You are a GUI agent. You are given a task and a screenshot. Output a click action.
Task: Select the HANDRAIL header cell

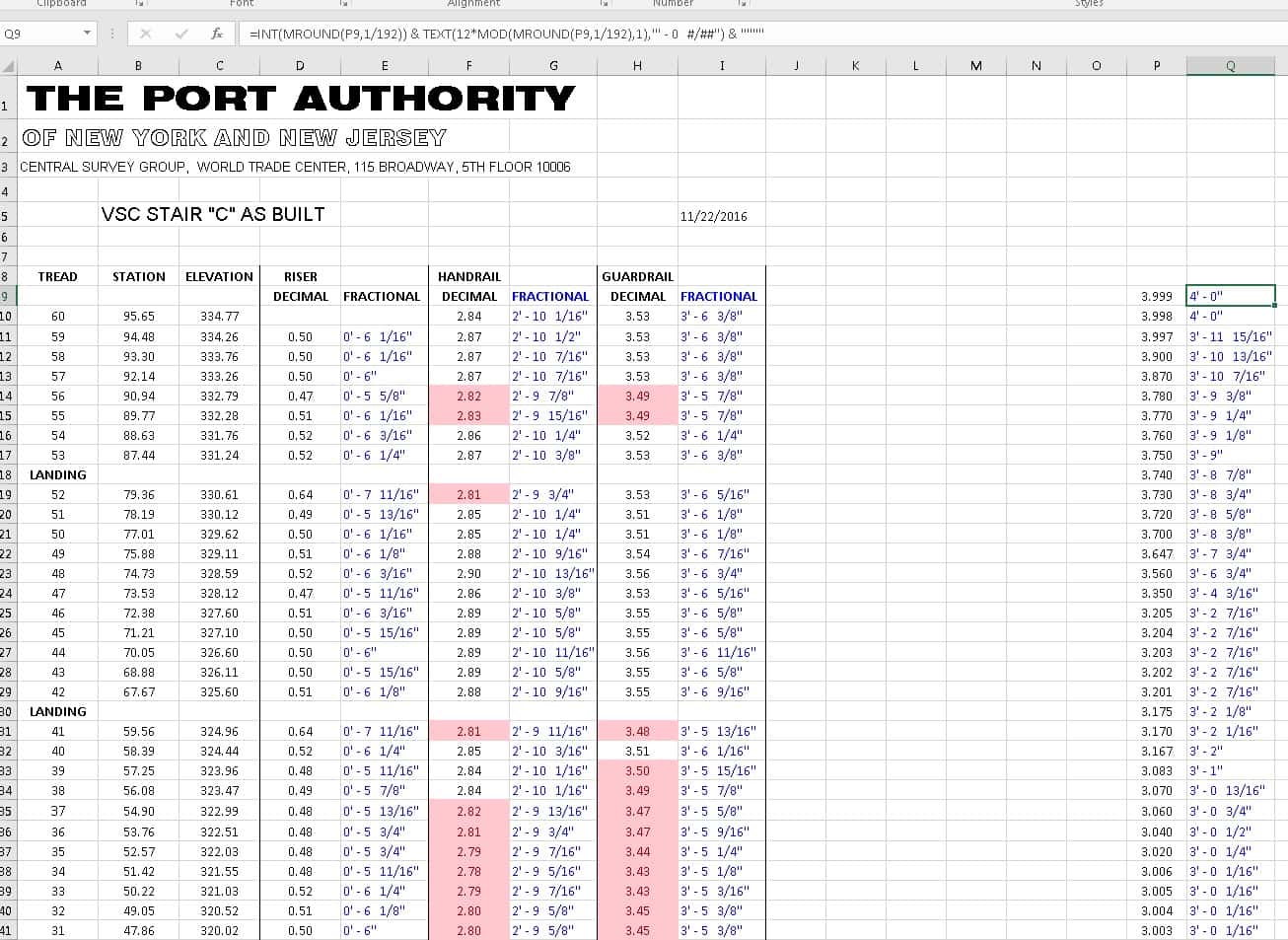tap(469, 276)
